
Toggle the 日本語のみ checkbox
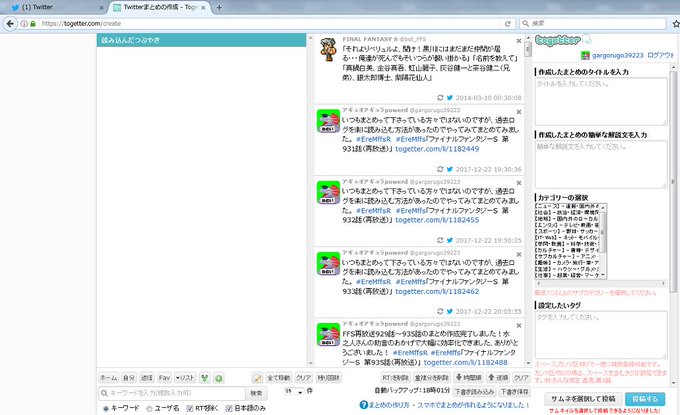pyautogui.click(x=229, y=408)
